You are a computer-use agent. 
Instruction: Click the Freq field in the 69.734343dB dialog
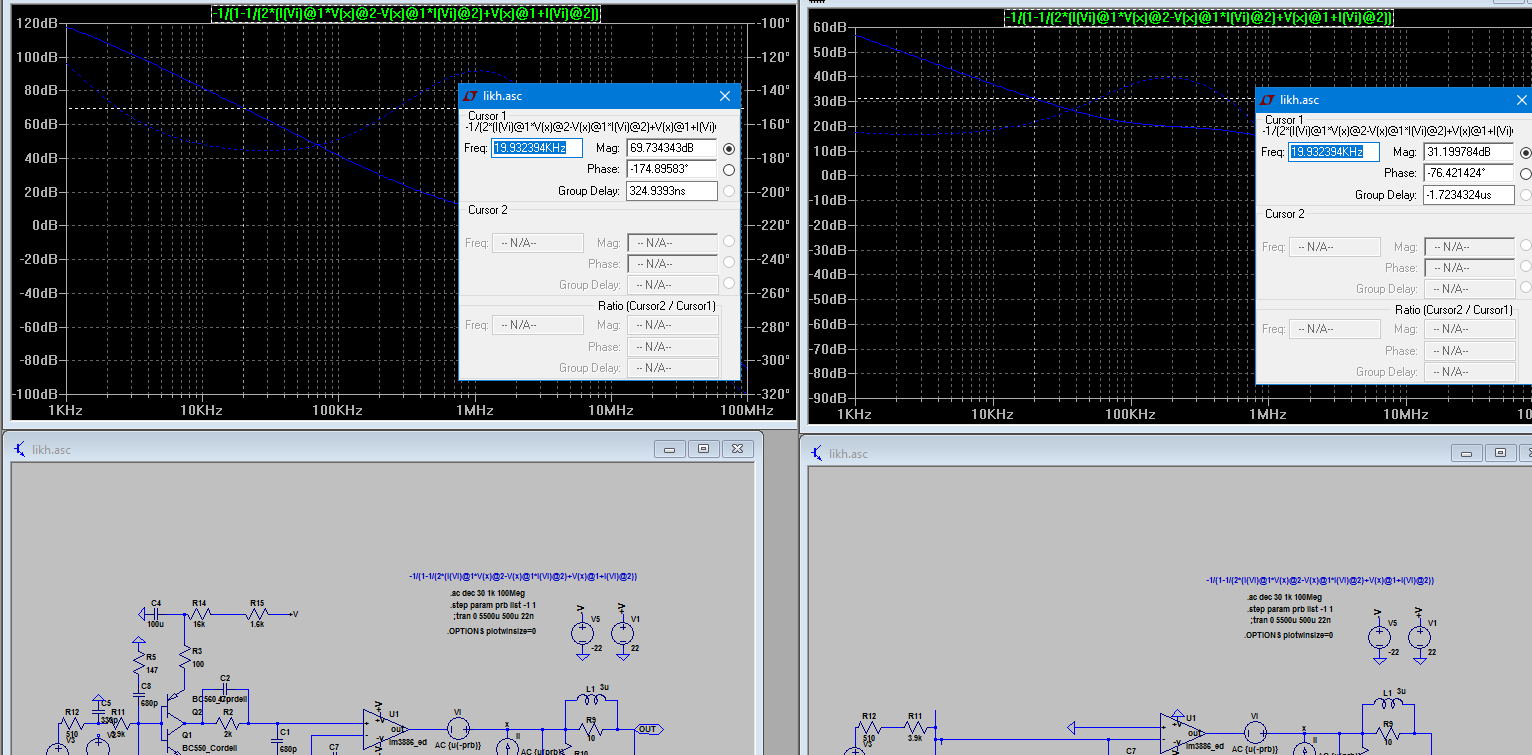pyautogui.click(x=537, y=148)
